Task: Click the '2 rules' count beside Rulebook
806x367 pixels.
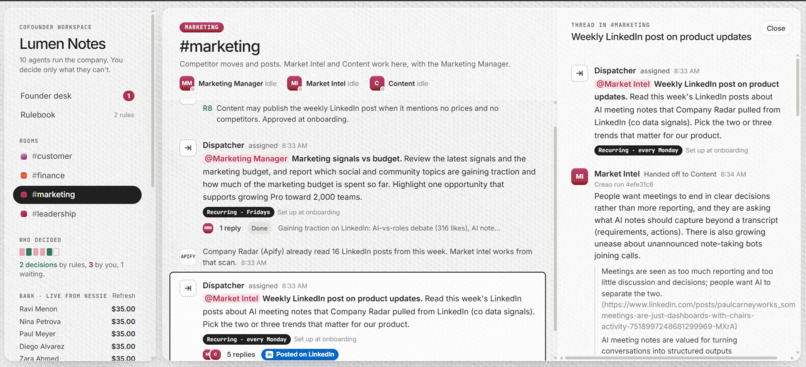Action: tap(124, 115)
